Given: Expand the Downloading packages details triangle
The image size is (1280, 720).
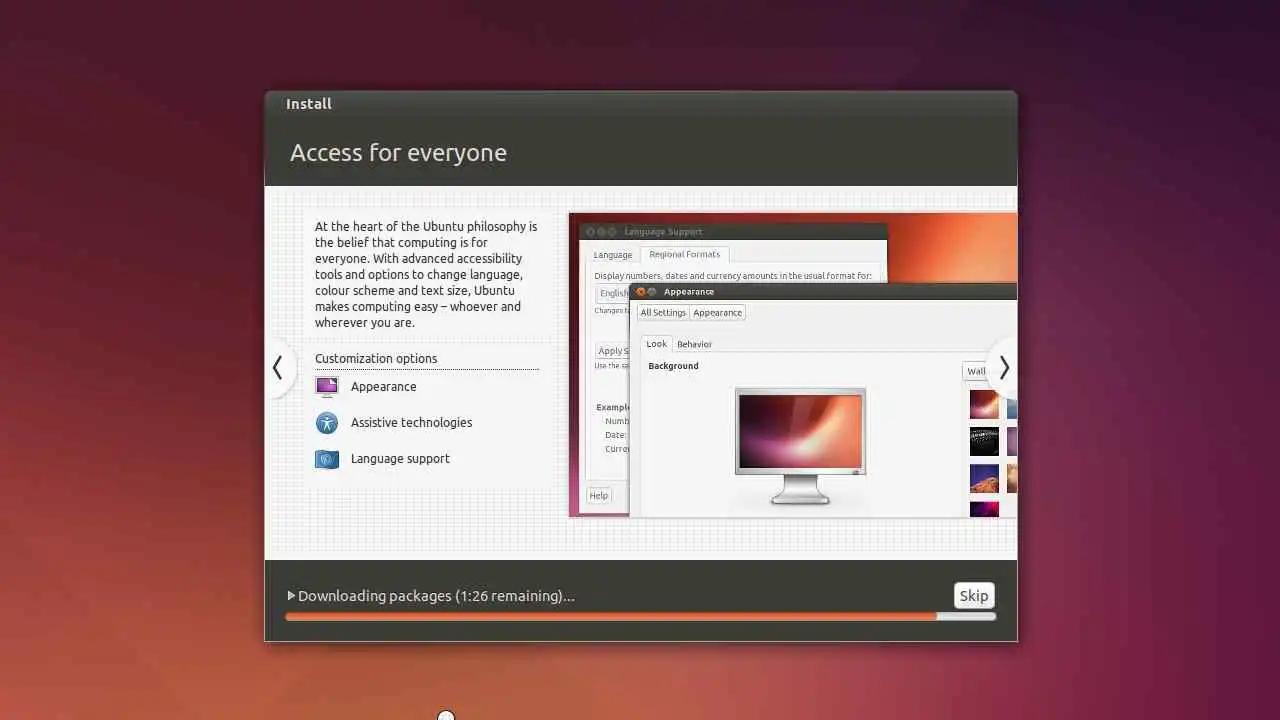Looking at the screenshot, I should (291, 596).
